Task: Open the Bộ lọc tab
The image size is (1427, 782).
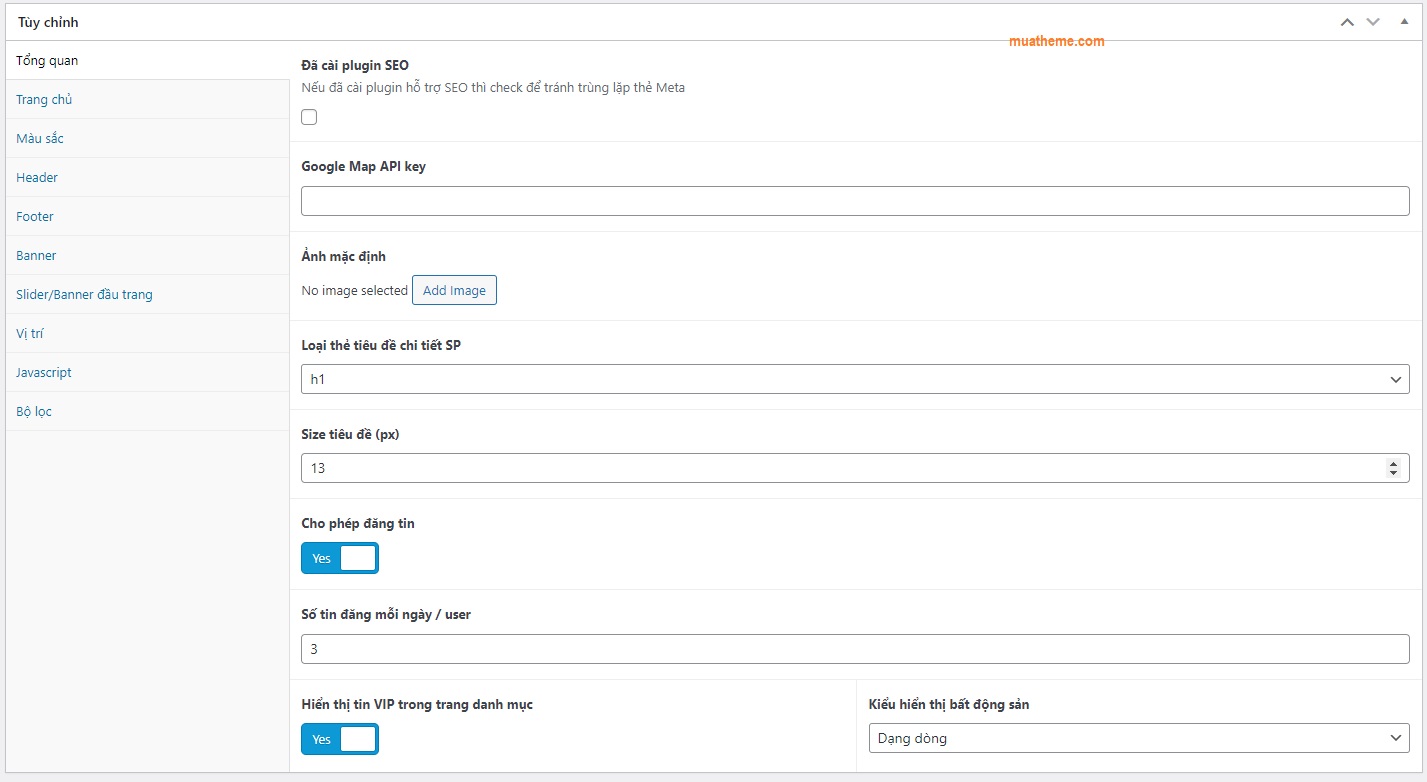Action: [x=34, y=412]
